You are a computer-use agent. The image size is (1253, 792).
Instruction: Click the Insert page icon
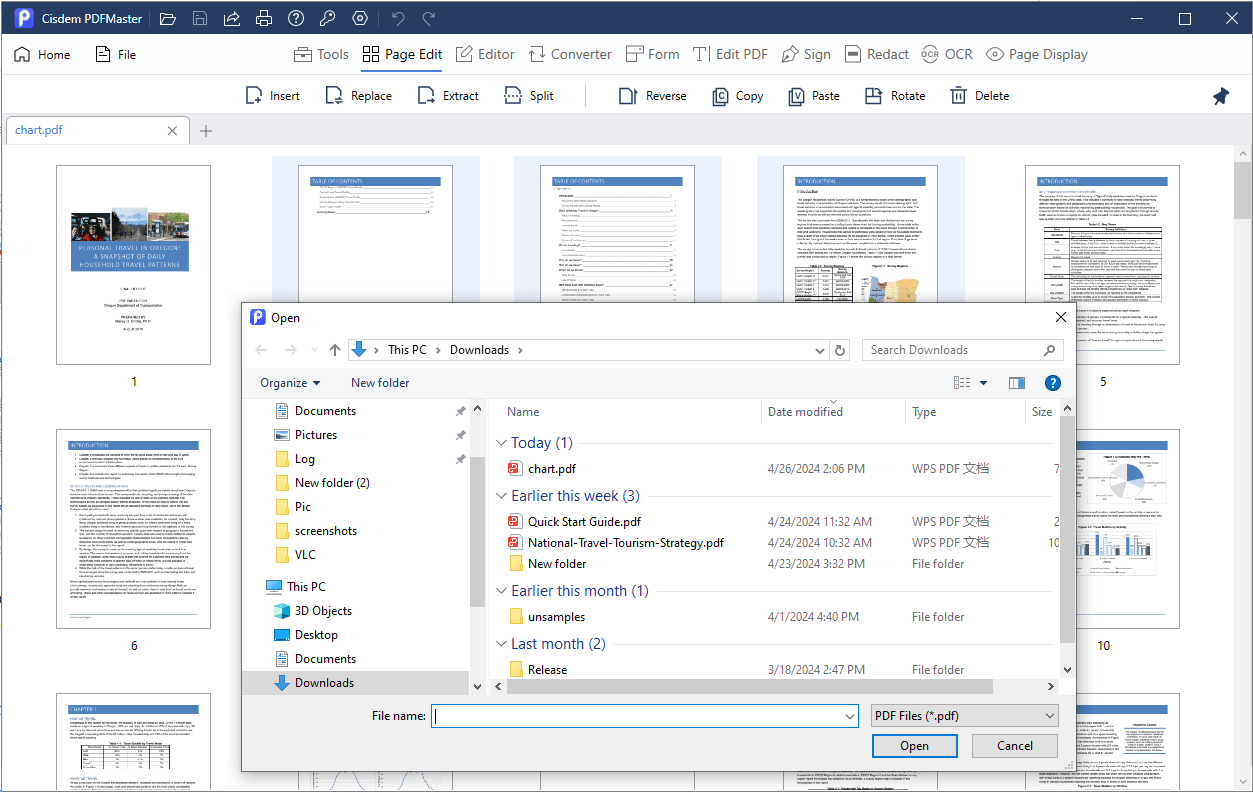255,96
